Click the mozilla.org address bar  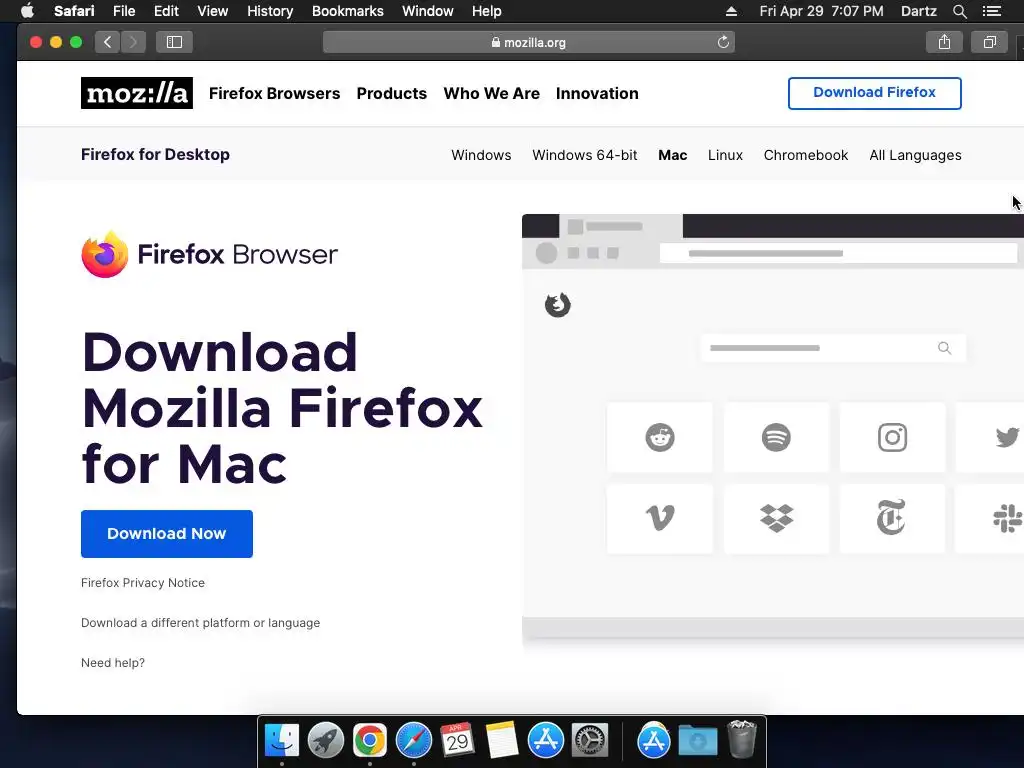pos(529,42)
